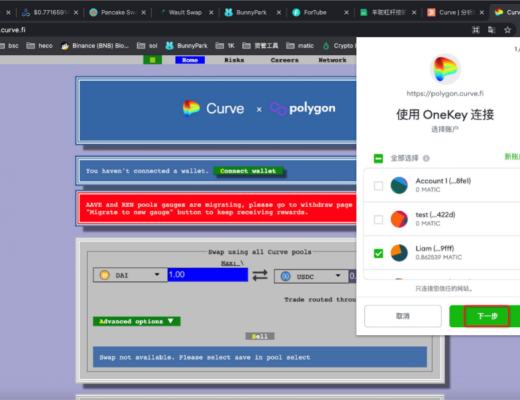Click the polygon logo in the banner
520x400 pixels.
coord(303,108)
